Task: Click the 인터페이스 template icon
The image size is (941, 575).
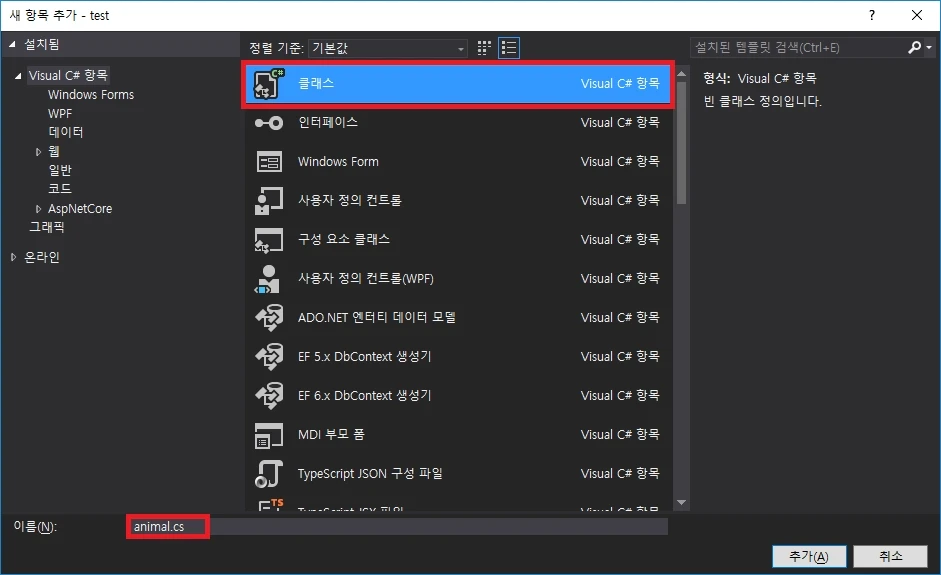Action: pos(269,123)
